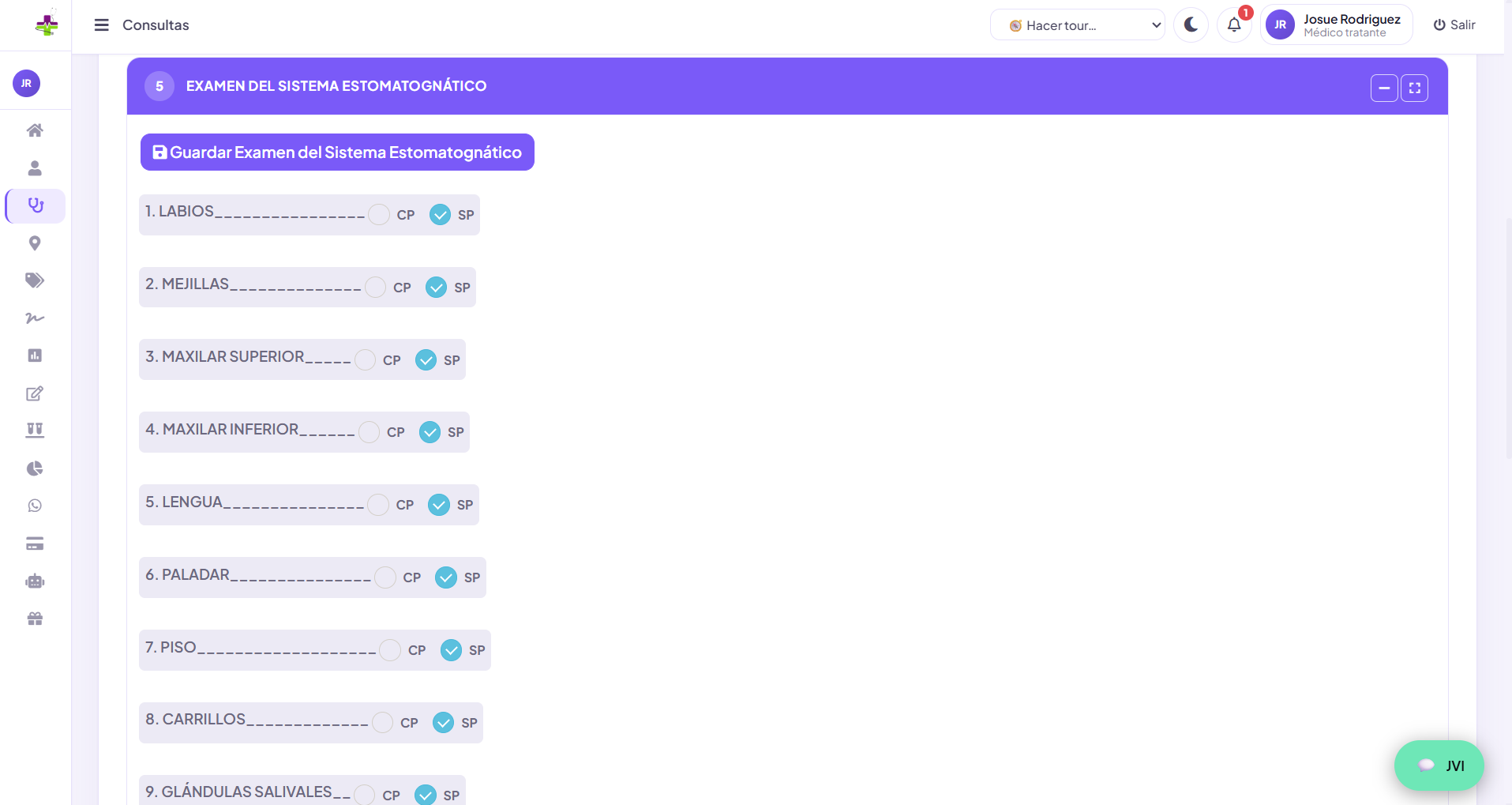Click the medical cross app logo
This screenshot has height=805, width=1512.
(x=47, y=24)
